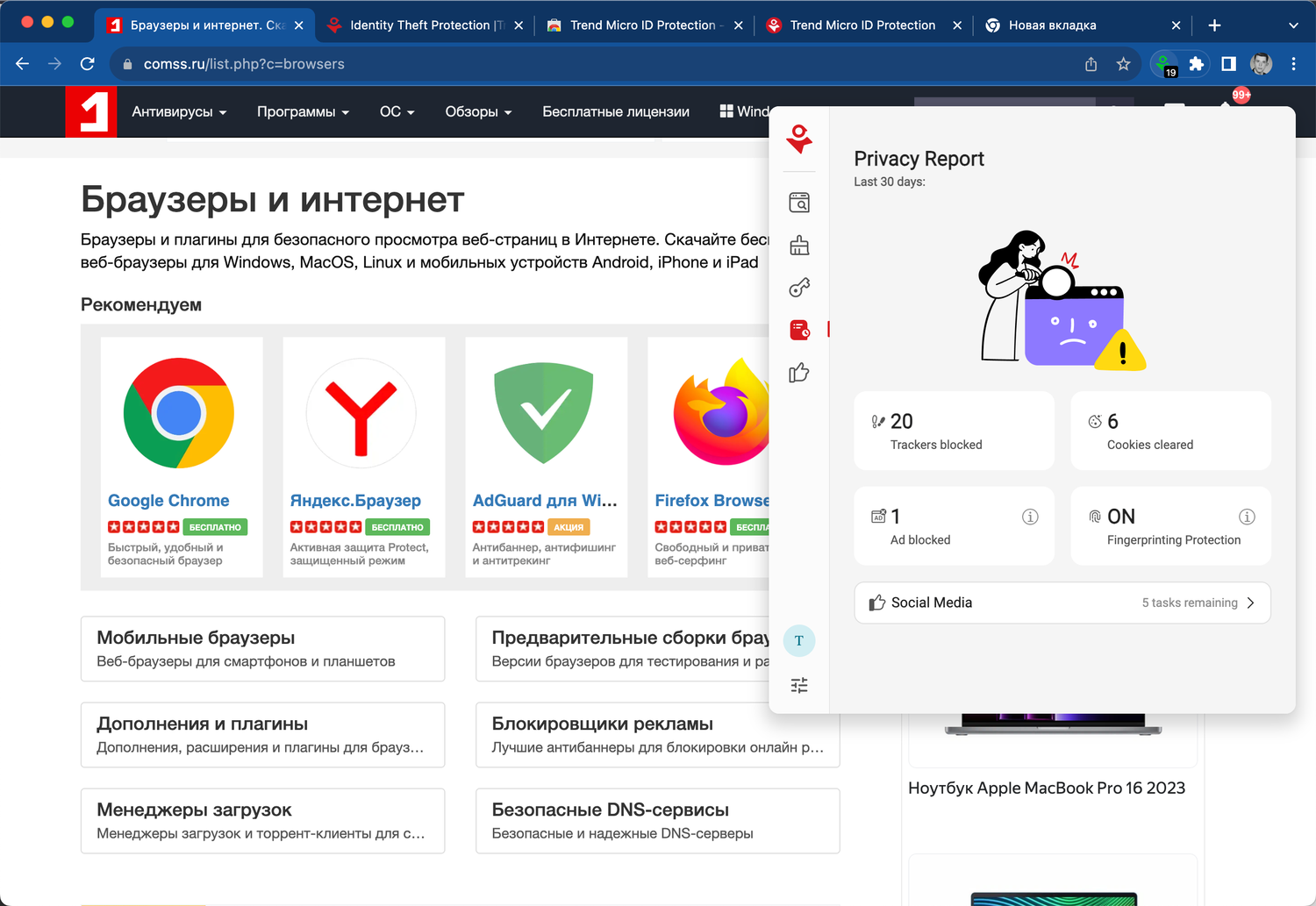The image size is (1316, 906).
Task: Expand Social Media tasks remaining row
Action: click(1062, 603)
